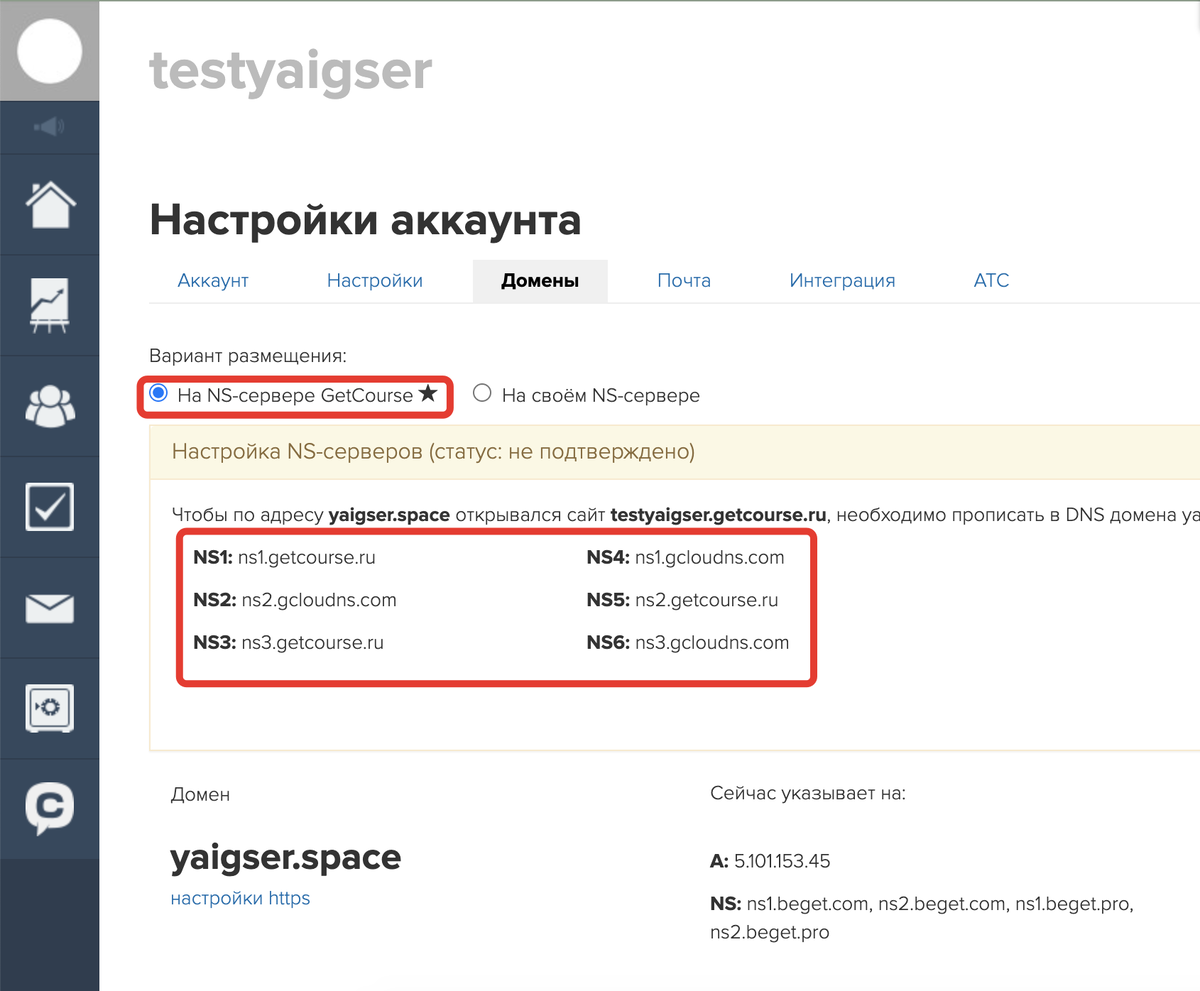Click the 'Вариант размещения:' label
1200x991 pixels.
point(248,356)
